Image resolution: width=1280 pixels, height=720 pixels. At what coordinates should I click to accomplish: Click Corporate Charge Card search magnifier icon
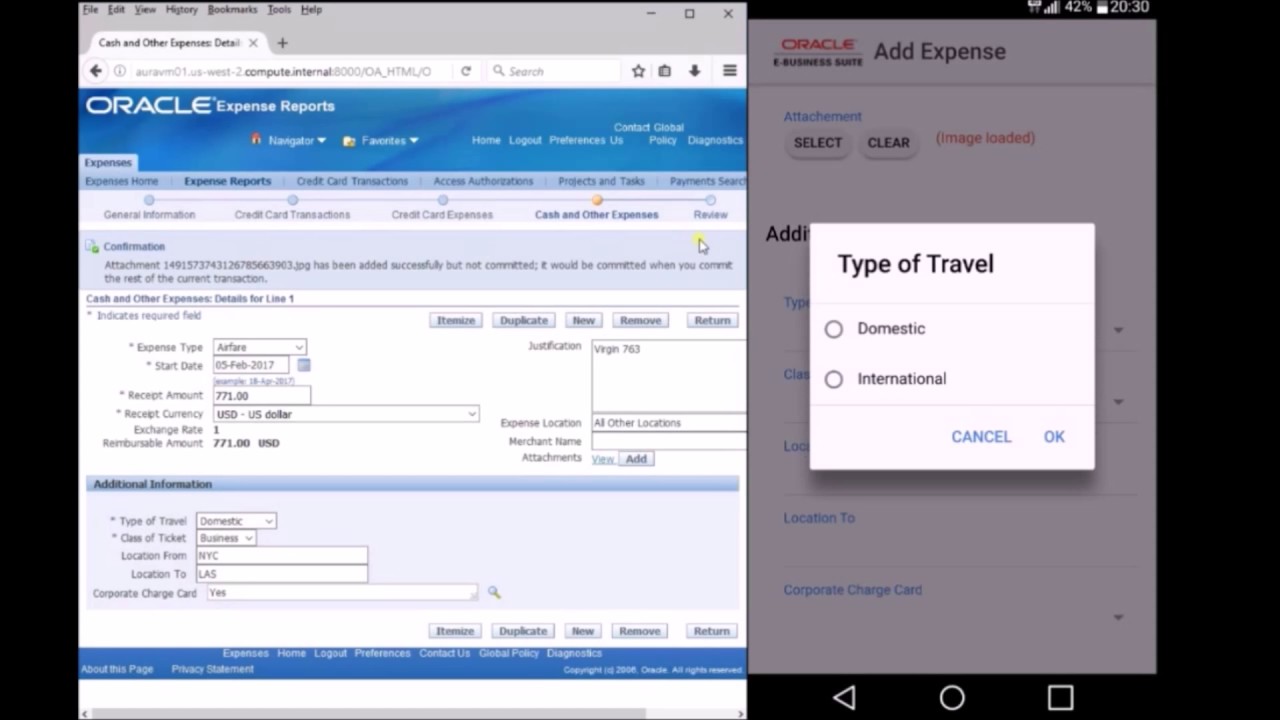click(x=493, y=593)
